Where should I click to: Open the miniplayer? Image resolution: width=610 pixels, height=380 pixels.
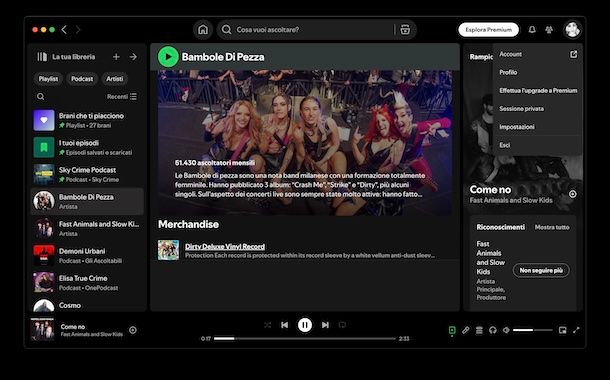point(563,330)
